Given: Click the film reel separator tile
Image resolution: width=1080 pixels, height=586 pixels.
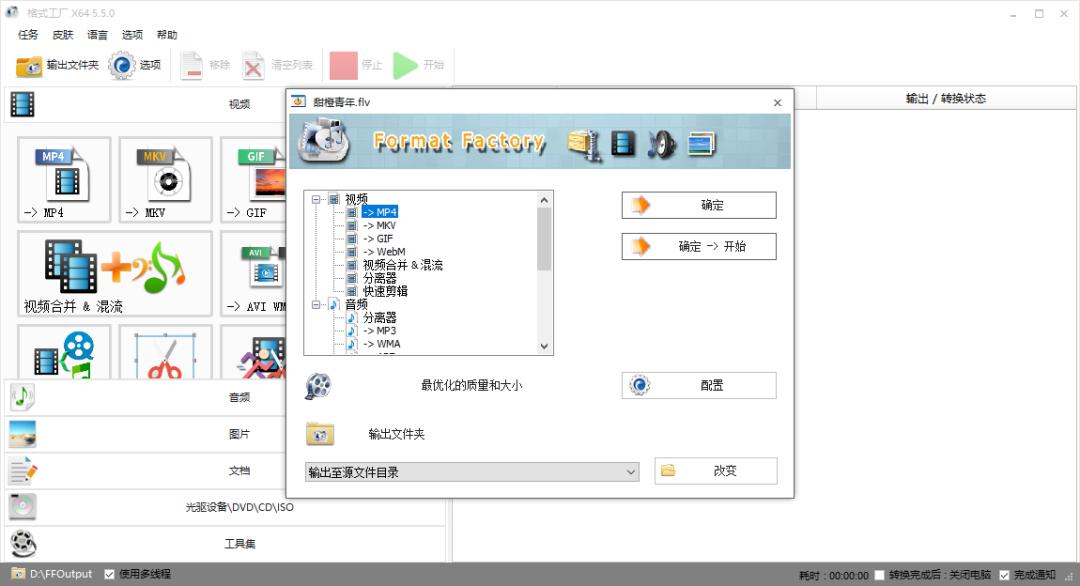Looking at the screenshot, I should pos(64,352).
